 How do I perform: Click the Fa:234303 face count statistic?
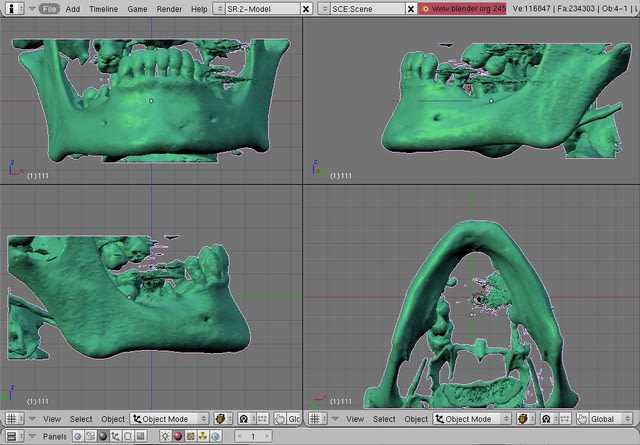pyautogui.click(x=576, y=9)
